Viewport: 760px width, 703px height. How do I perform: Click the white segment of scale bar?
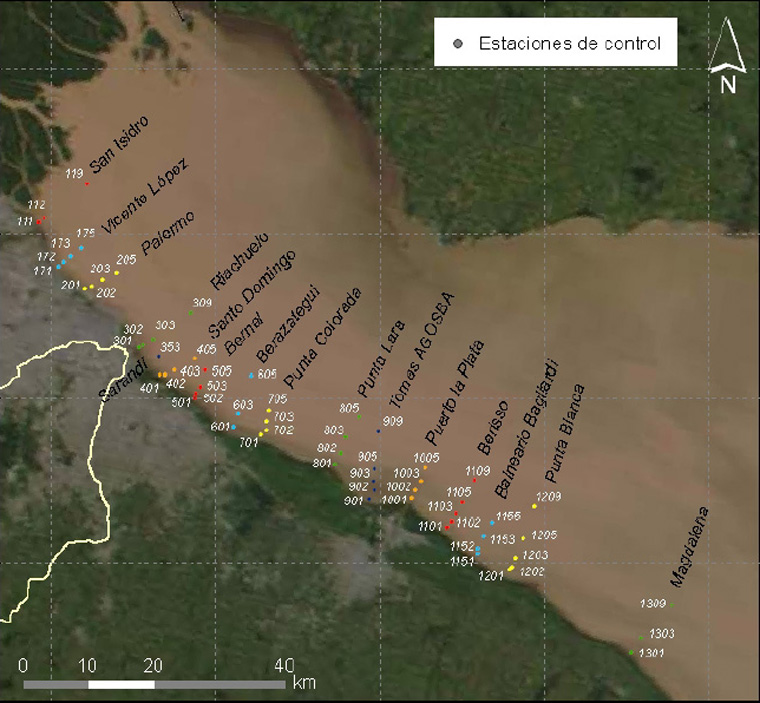[x=121, y=685]
